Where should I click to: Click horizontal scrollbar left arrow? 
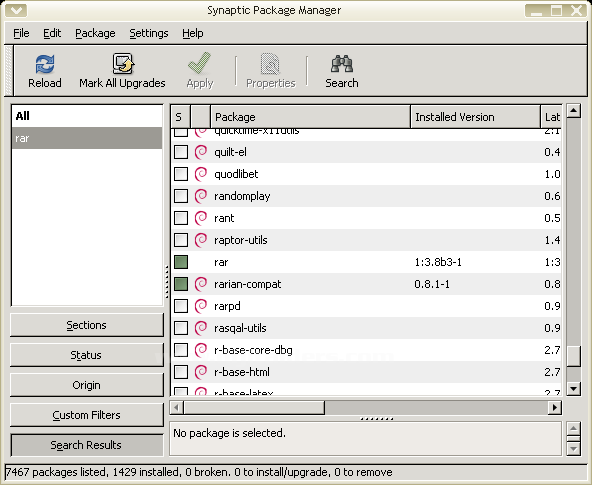coord(177,408)
